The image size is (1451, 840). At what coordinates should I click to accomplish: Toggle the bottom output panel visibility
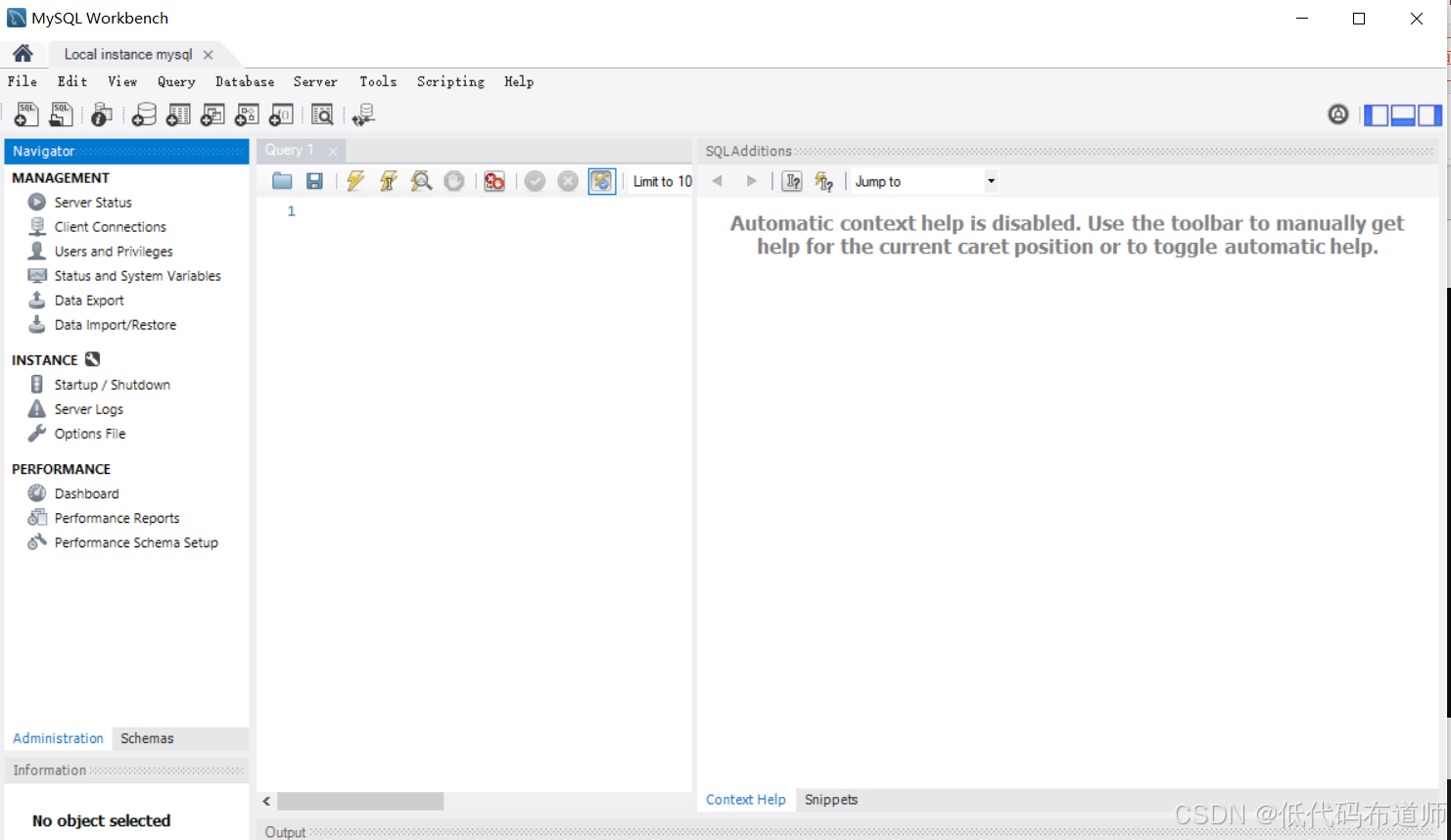(1403, 116)
